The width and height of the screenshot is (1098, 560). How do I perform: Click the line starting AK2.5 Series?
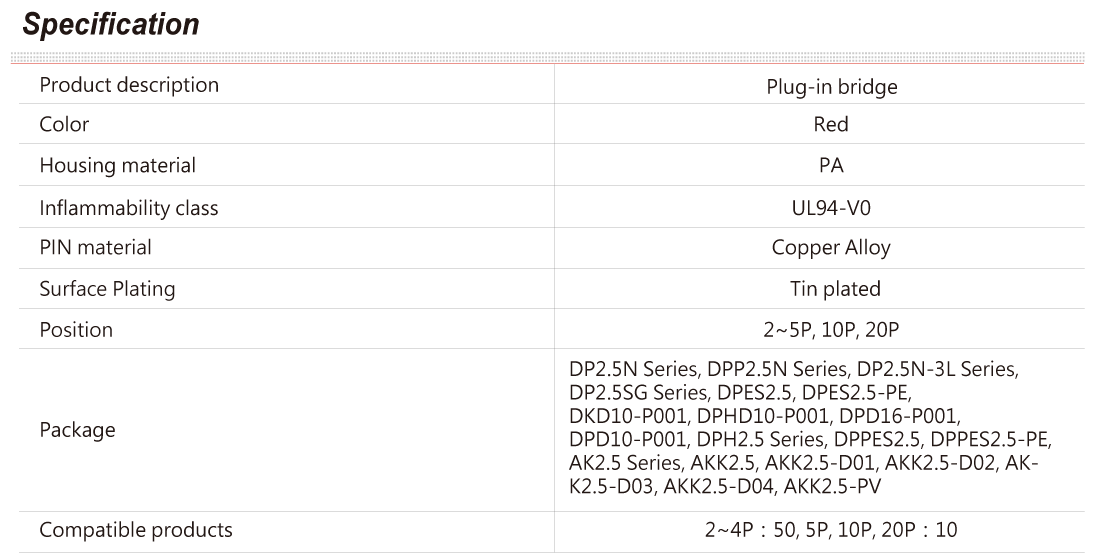(x=804, y=463)
